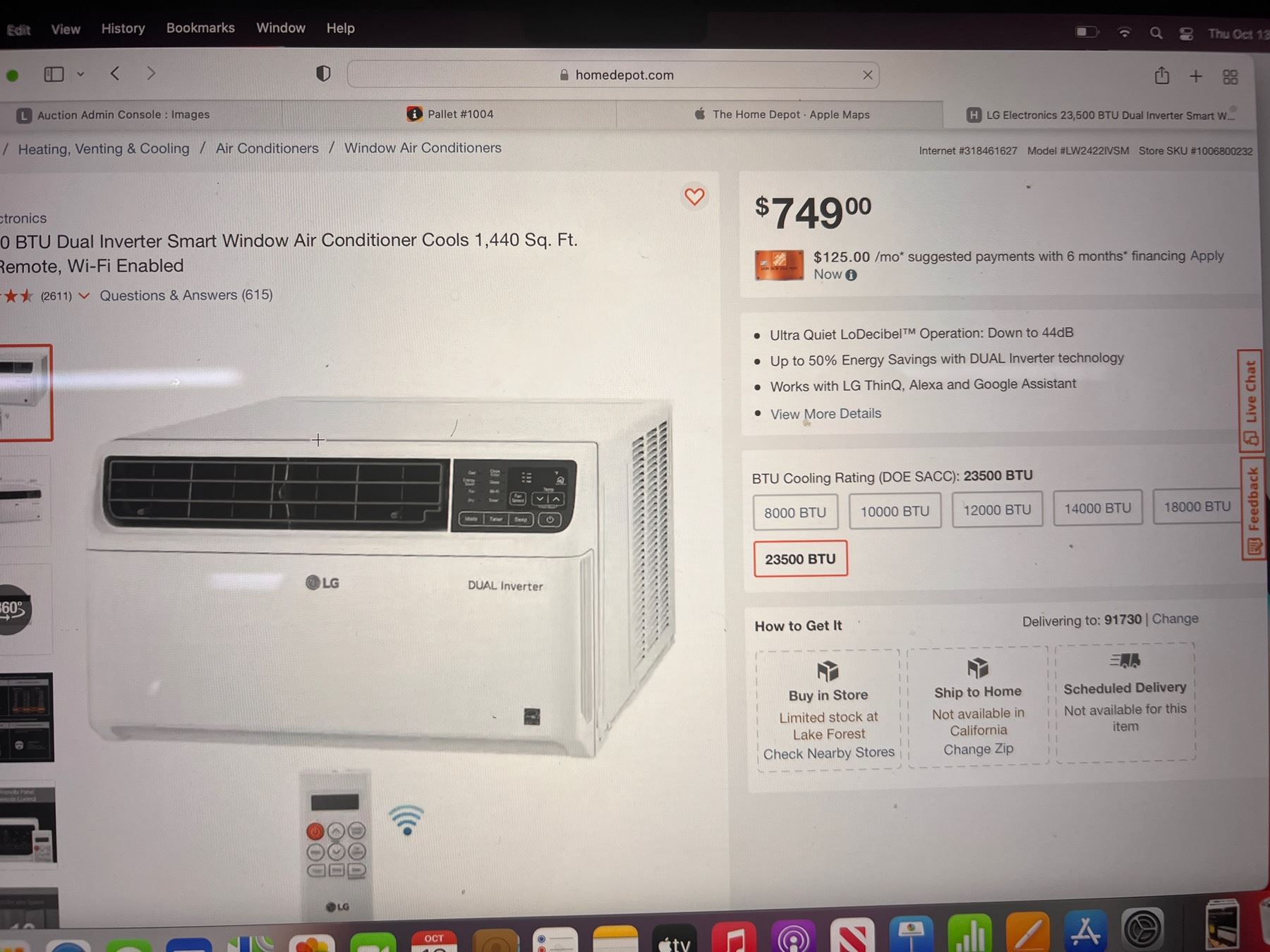Select the 8000 BTU option
This screenshot has height=952, width=1270.
coord(795,513)
